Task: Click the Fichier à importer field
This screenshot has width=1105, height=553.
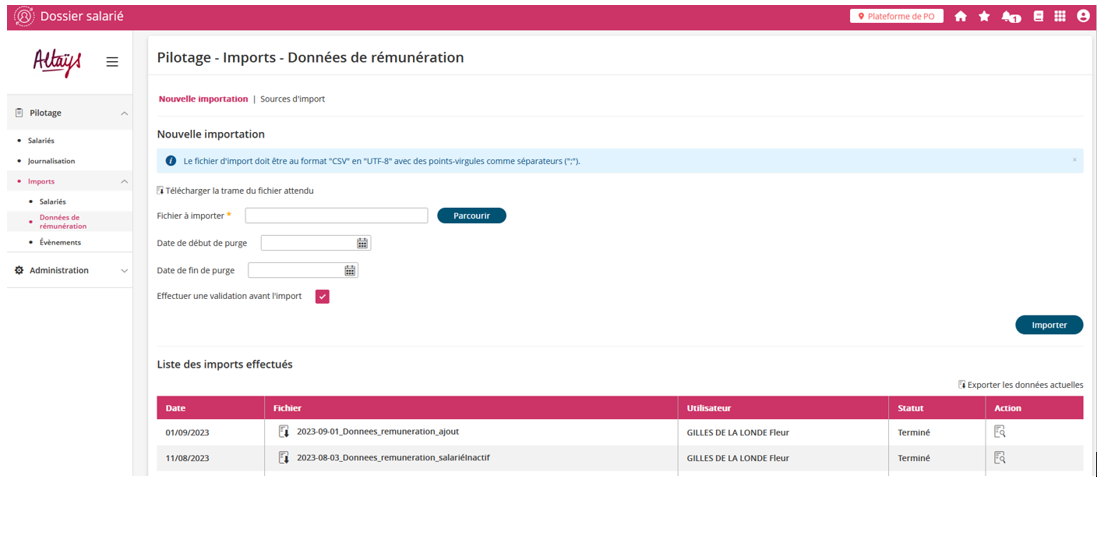Action: pyautogui.click(x=336, y=216)
